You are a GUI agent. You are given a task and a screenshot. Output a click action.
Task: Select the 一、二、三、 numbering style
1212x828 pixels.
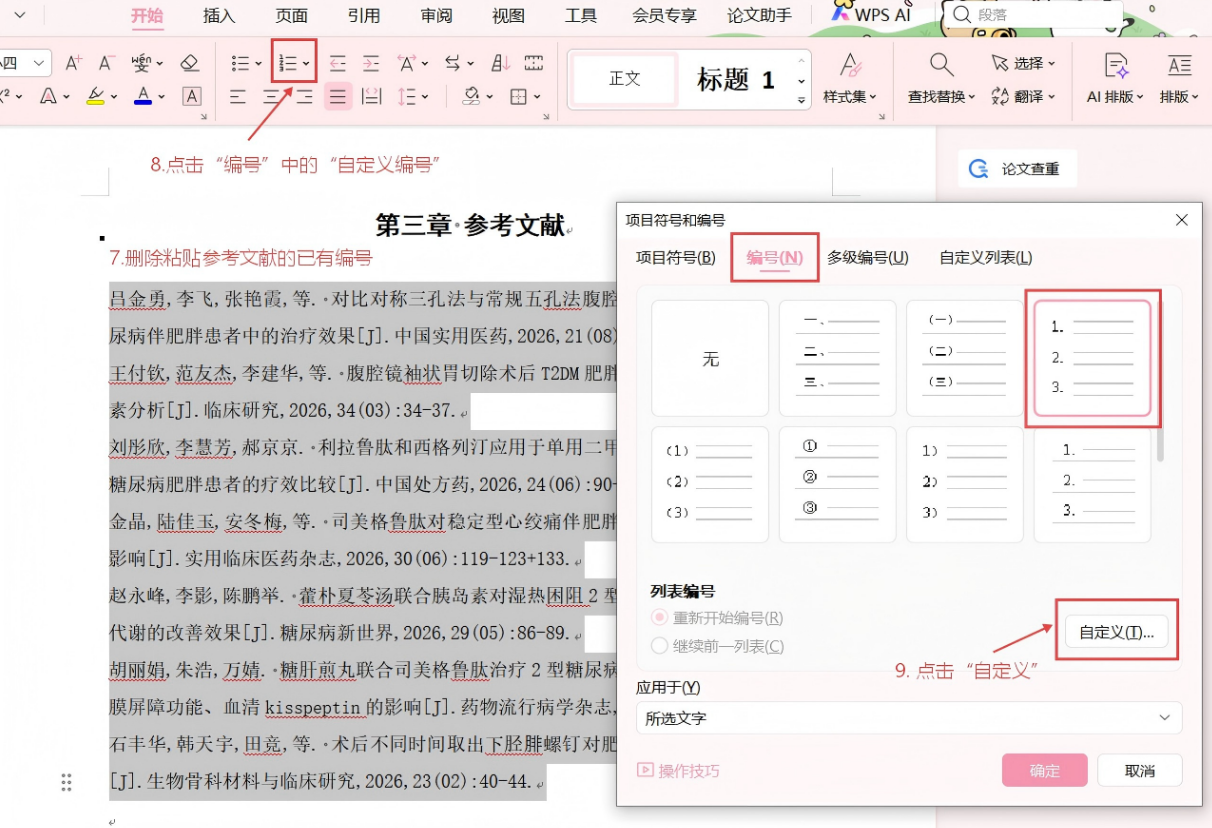pos(838,358)
